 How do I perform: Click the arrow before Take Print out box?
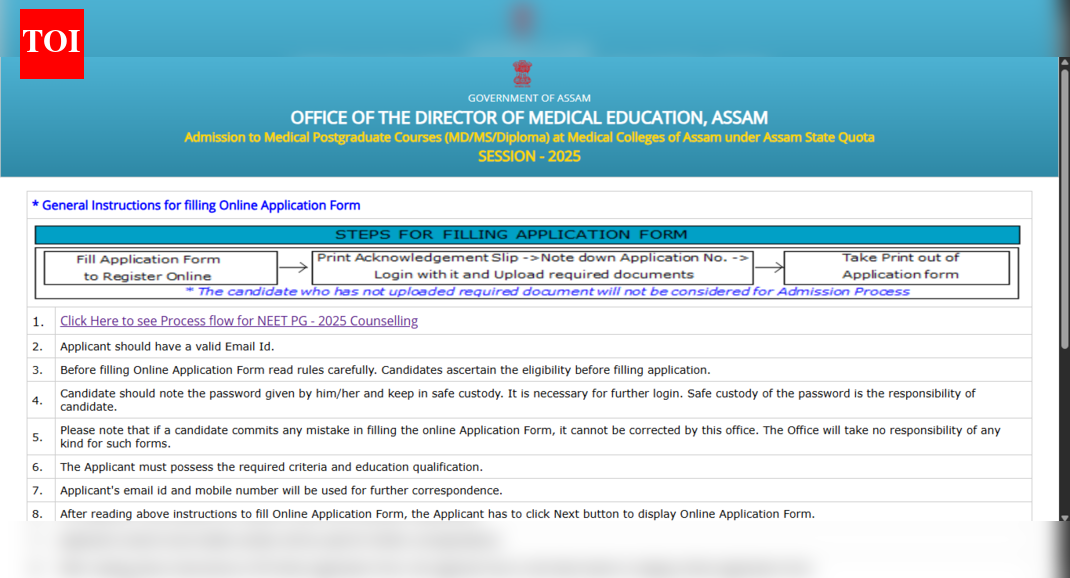767,266
